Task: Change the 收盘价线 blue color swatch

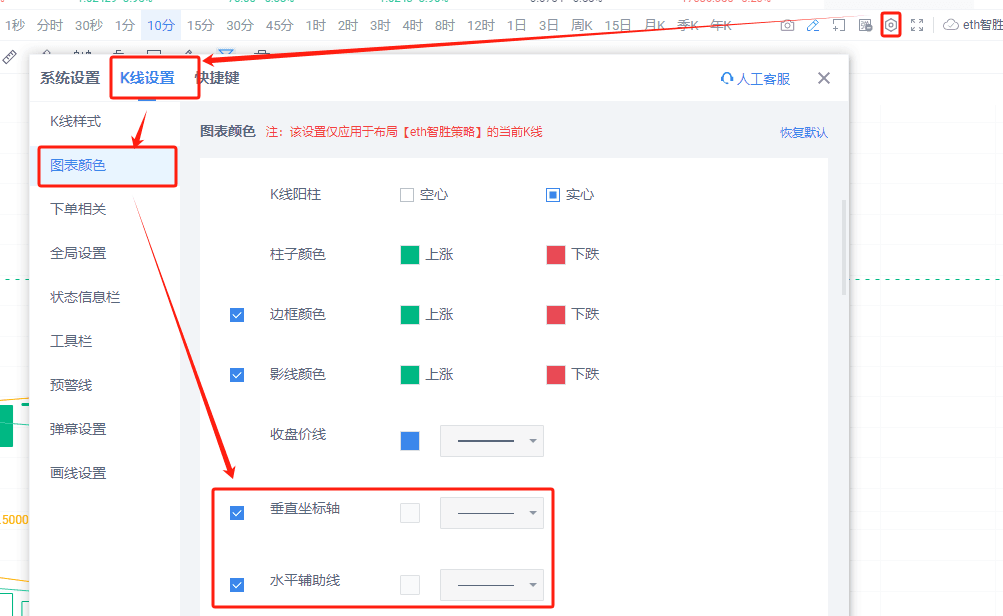Action: click(409, 441)
